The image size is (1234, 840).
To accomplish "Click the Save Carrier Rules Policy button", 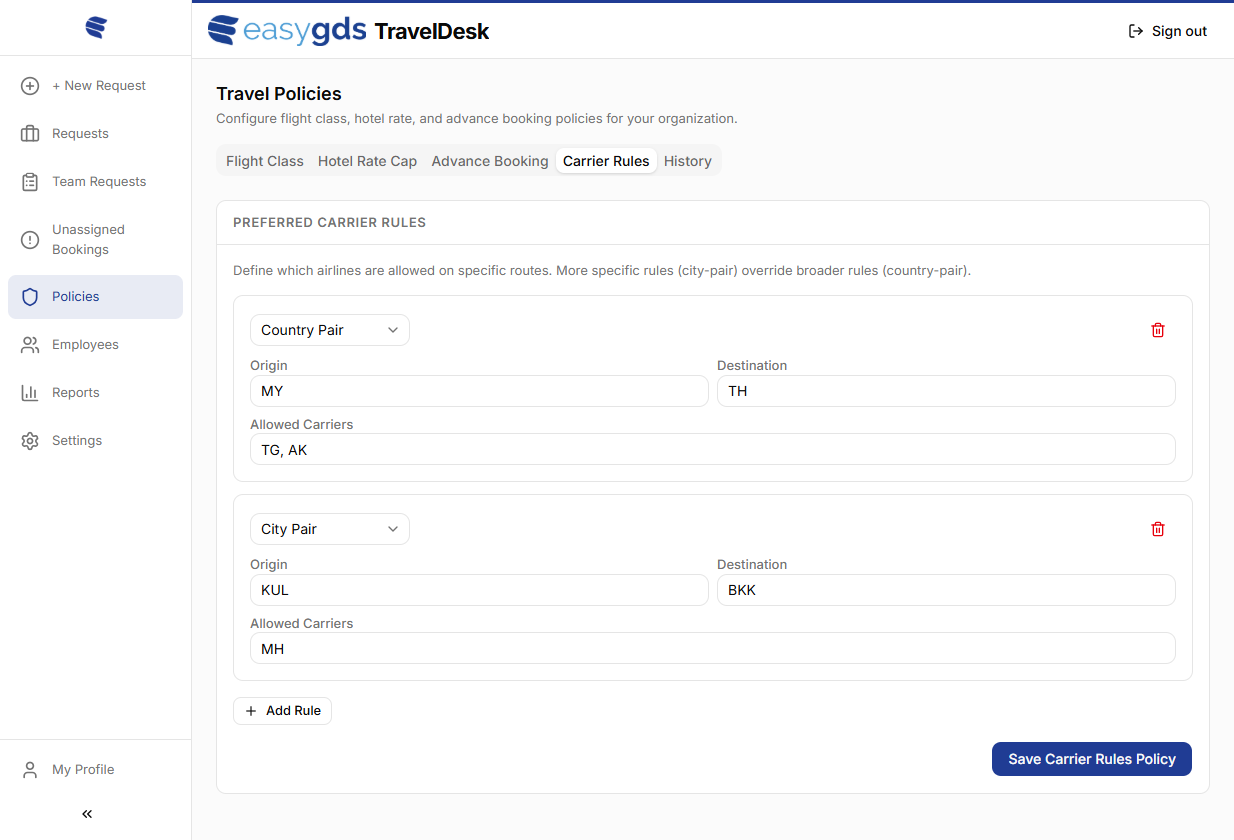I will 1091,759.
